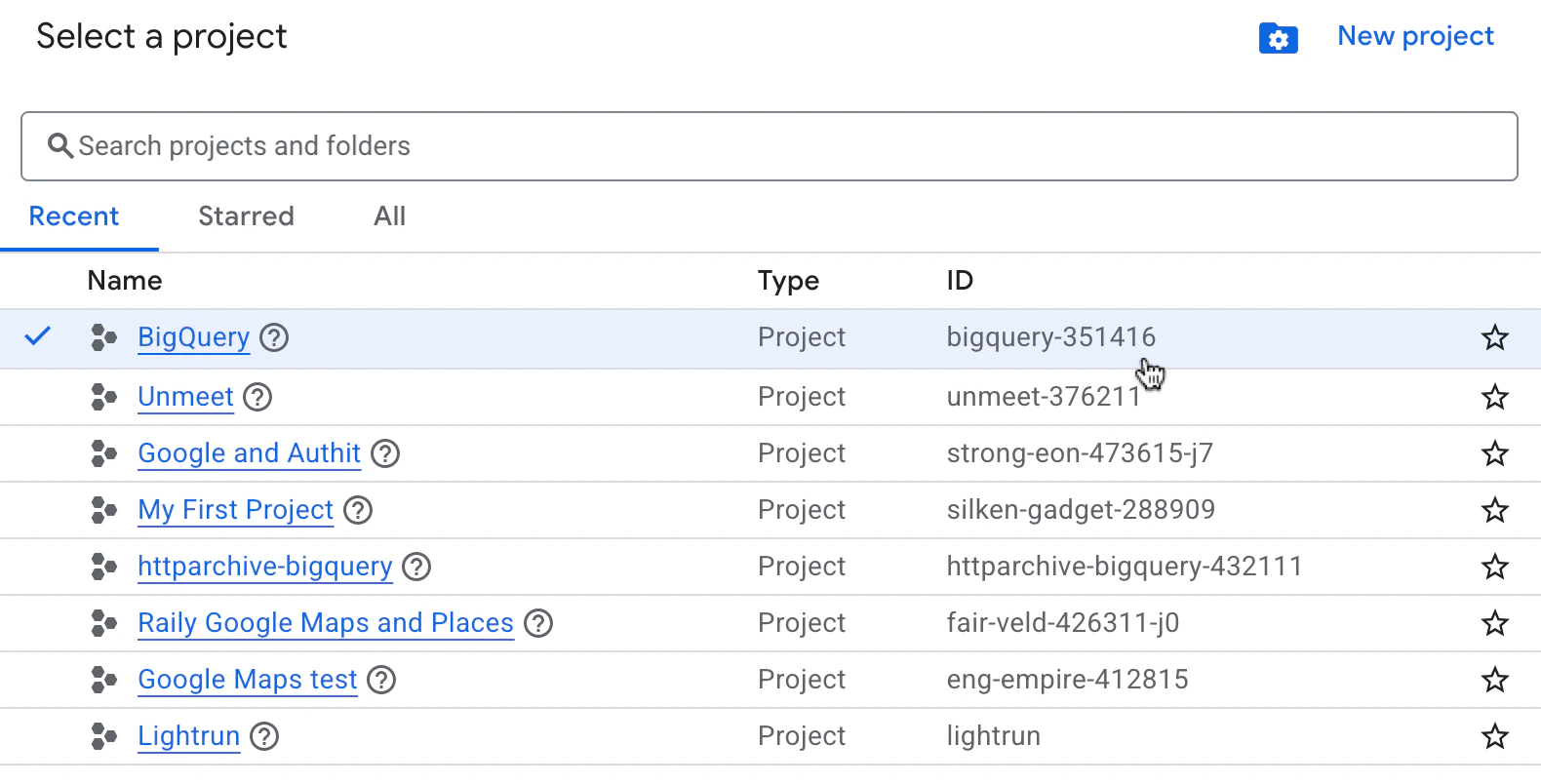Viewport: 1541px width, 784px height.
Task: Click the checkmark beside BigQuery
Action: [37, 336]
